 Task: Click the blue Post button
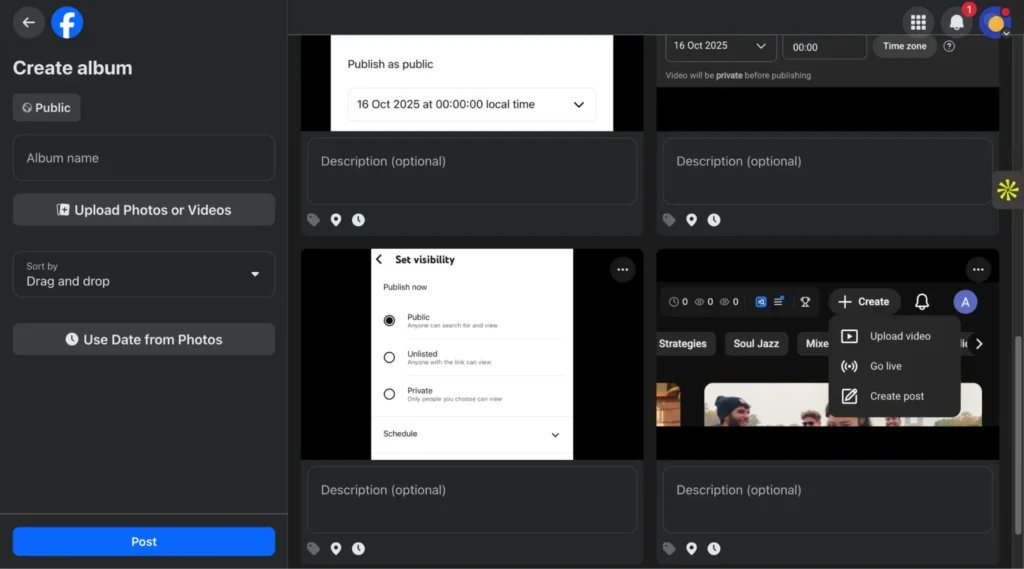pos(144,541)
